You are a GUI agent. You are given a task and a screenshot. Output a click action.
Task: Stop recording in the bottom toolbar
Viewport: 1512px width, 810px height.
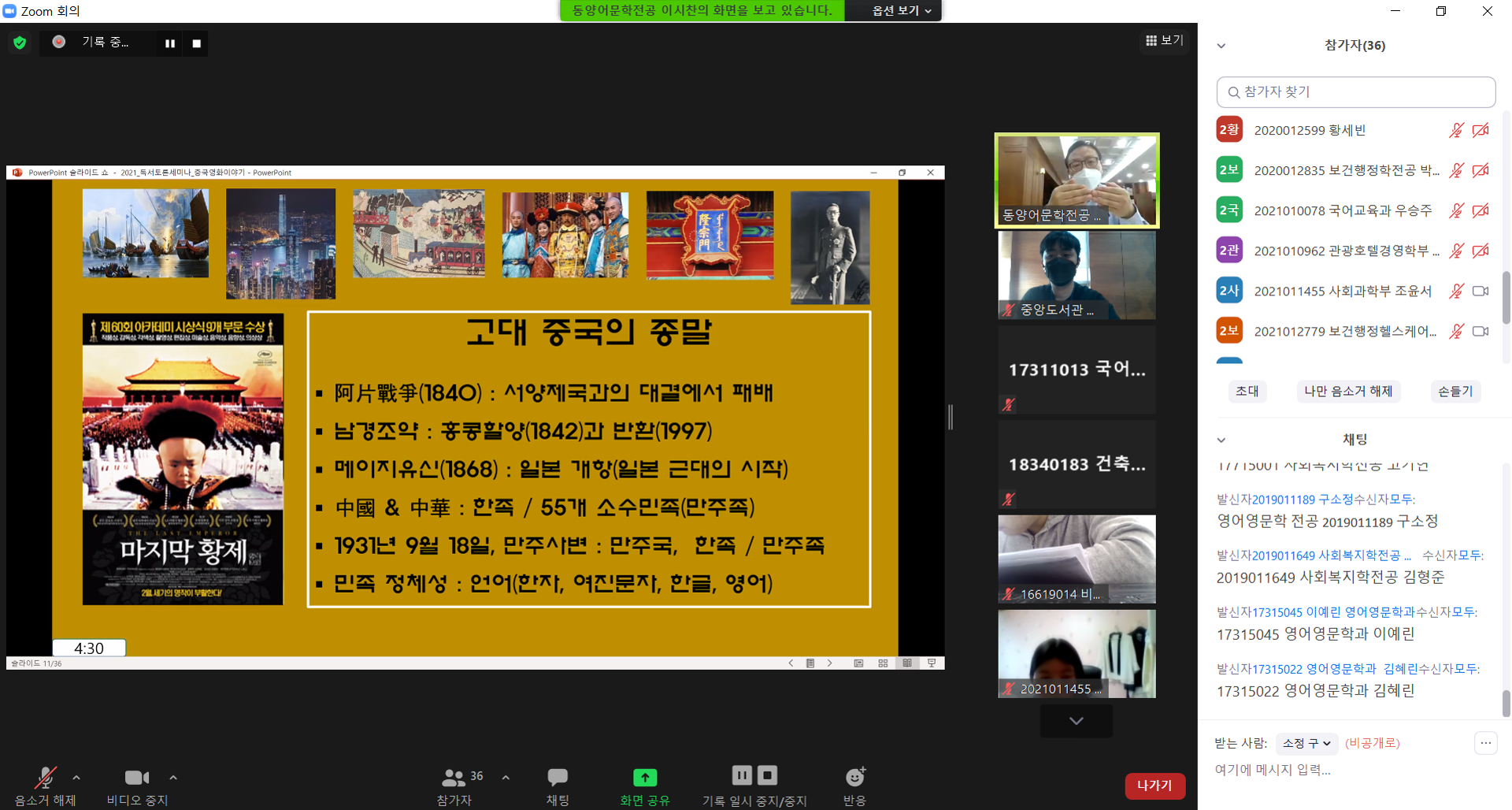tap(768, 775)
